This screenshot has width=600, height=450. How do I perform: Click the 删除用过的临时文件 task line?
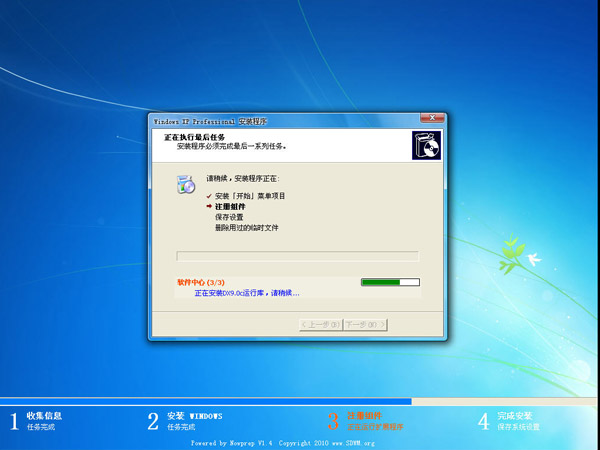(x=246, y=228)
